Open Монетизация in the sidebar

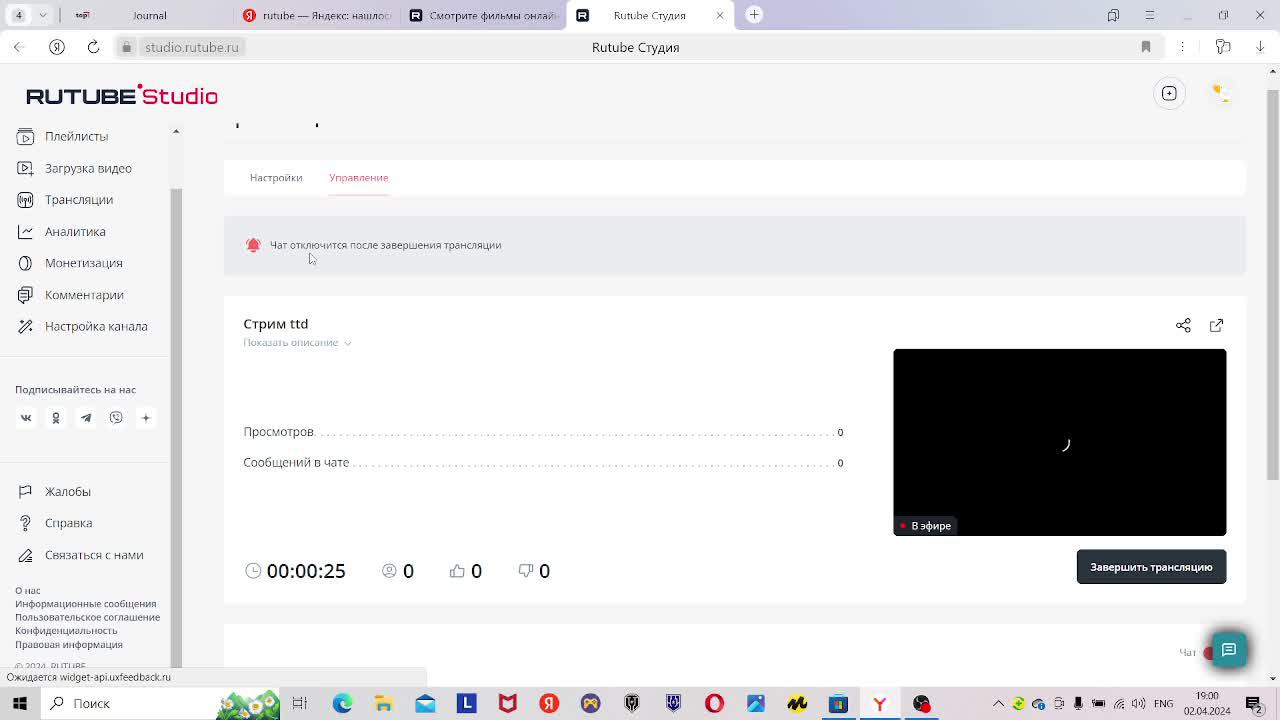(x=69, y=263)
